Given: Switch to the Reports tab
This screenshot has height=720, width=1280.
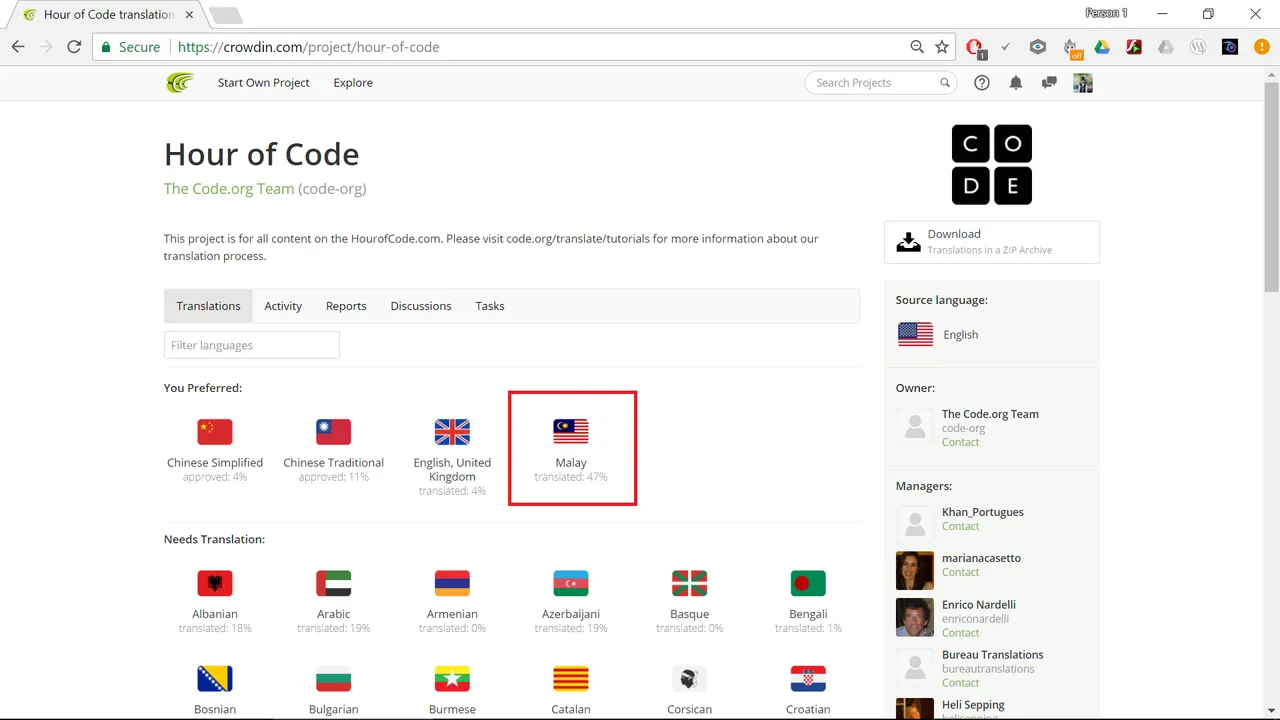Looking at the screenshot, I should point(346,306).
